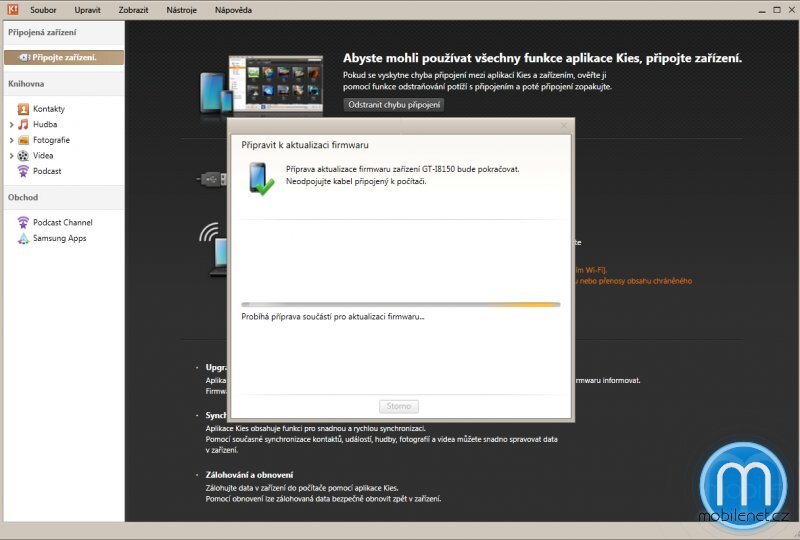The width and height of the screenshot is (800, 540).
Task: Click the firmware preparation progress bar
Action: tap(400, 304)
